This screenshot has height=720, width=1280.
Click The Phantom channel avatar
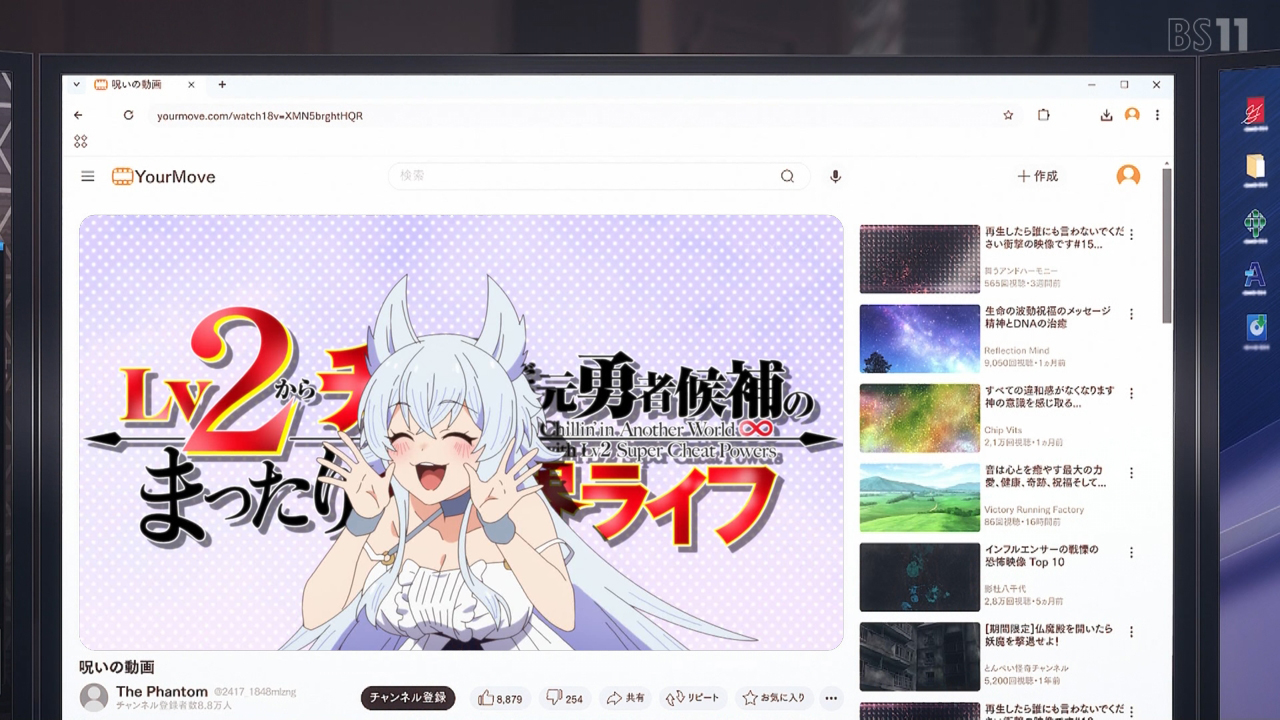pos(94,697)
